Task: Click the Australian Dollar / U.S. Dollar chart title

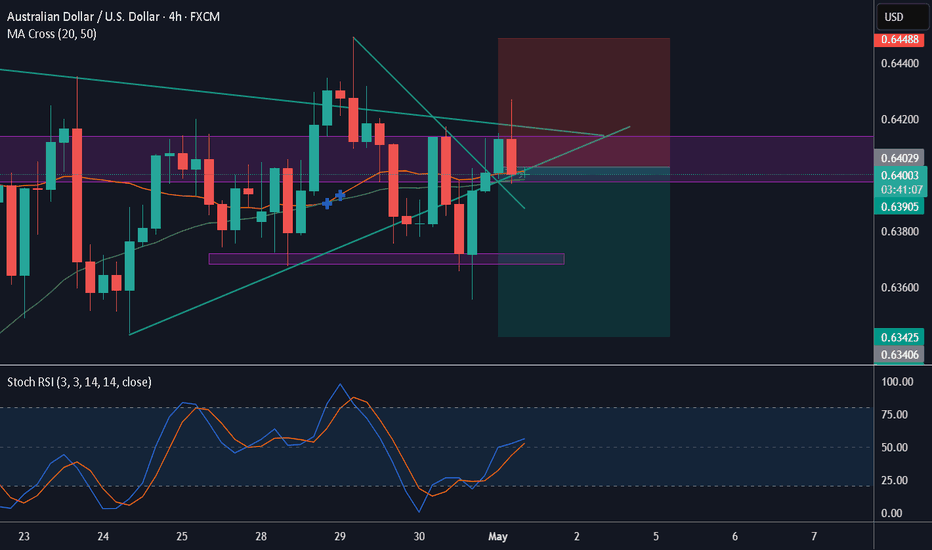Action: click(x=114, y=17)
